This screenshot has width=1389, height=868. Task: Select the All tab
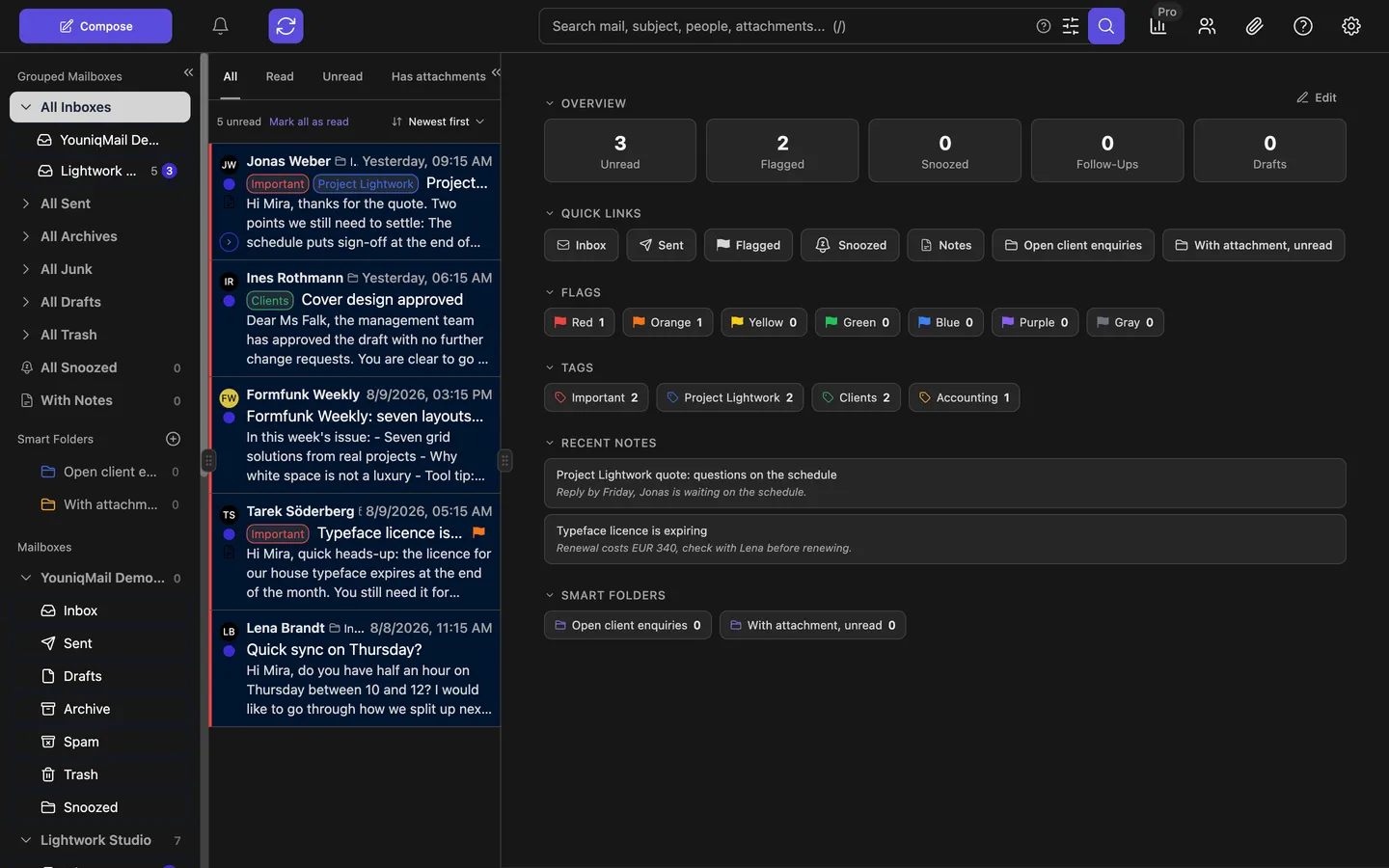pyautogui.click(x=230, y=76)
